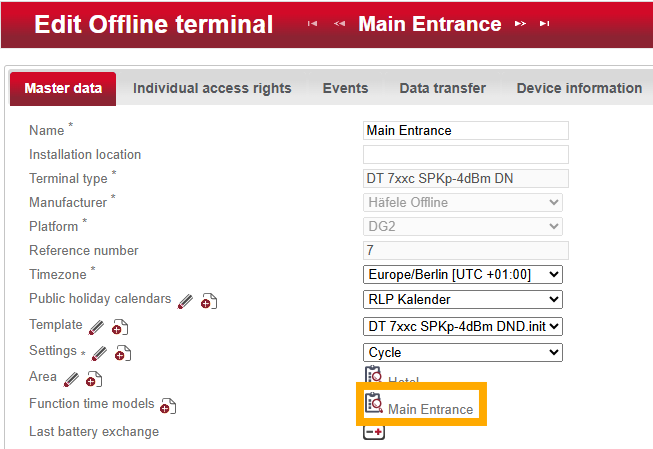Add a new public holiday calendar
This screenshot has height=449, width=653.
208,301
